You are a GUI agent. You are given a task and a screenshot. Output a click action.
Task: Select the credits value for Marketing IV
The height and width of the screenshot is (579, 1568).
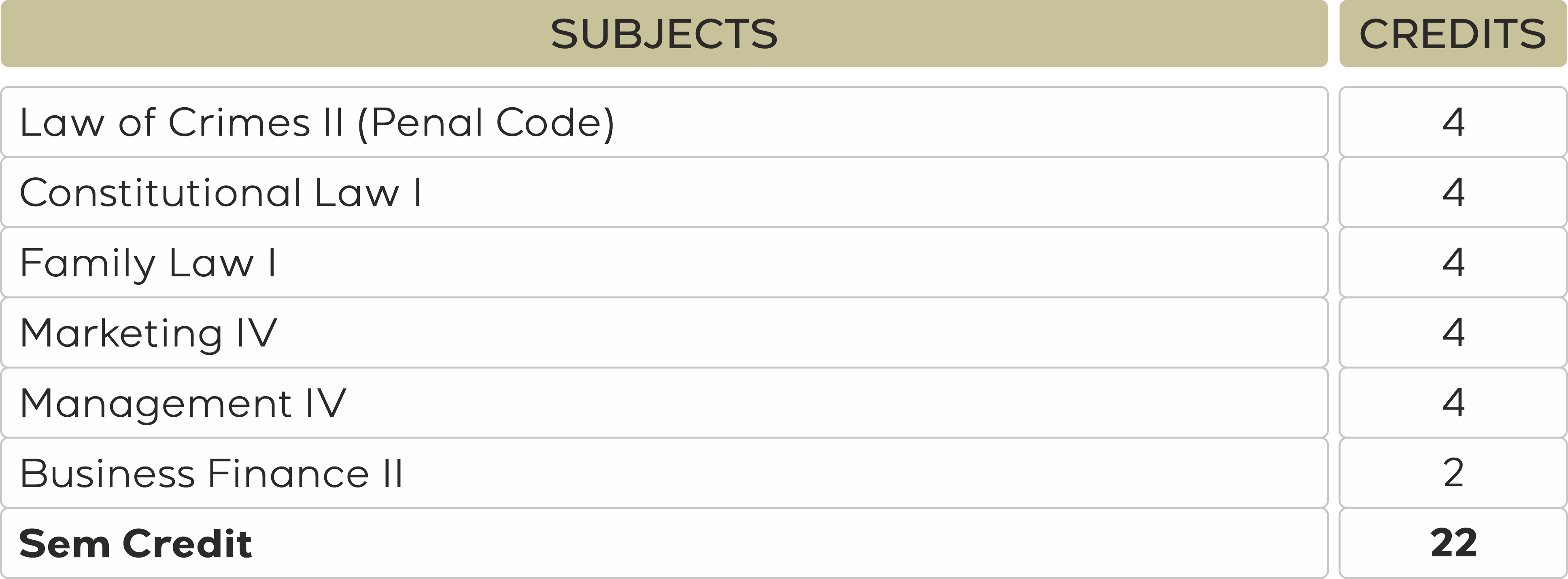coord(1453,333)
